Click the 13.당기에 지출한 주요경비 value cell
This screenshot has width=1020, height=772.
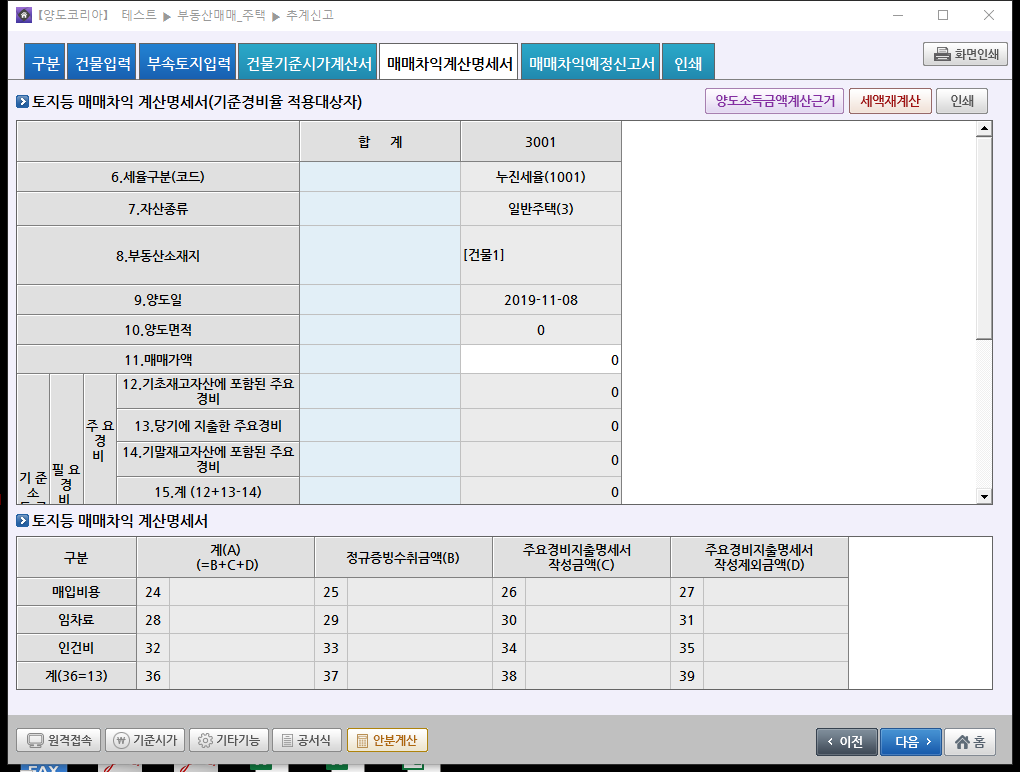coord(541,426)
